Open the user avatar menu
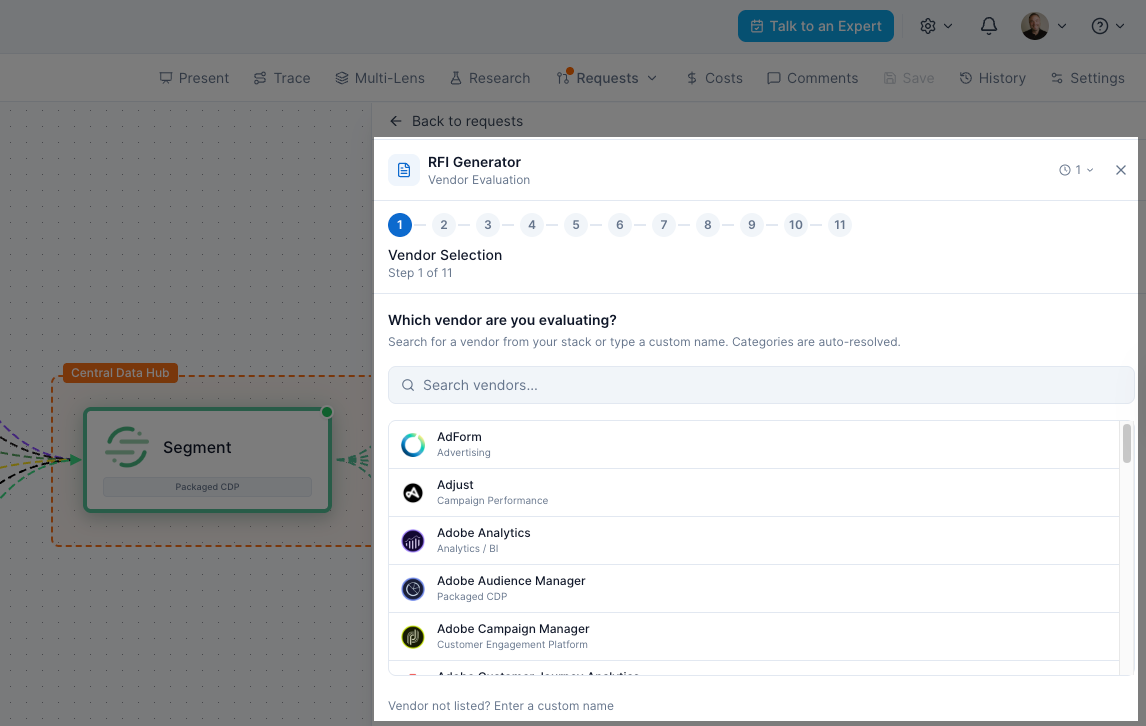This screenshot has width=1146, height=726. coord(1044,26)
